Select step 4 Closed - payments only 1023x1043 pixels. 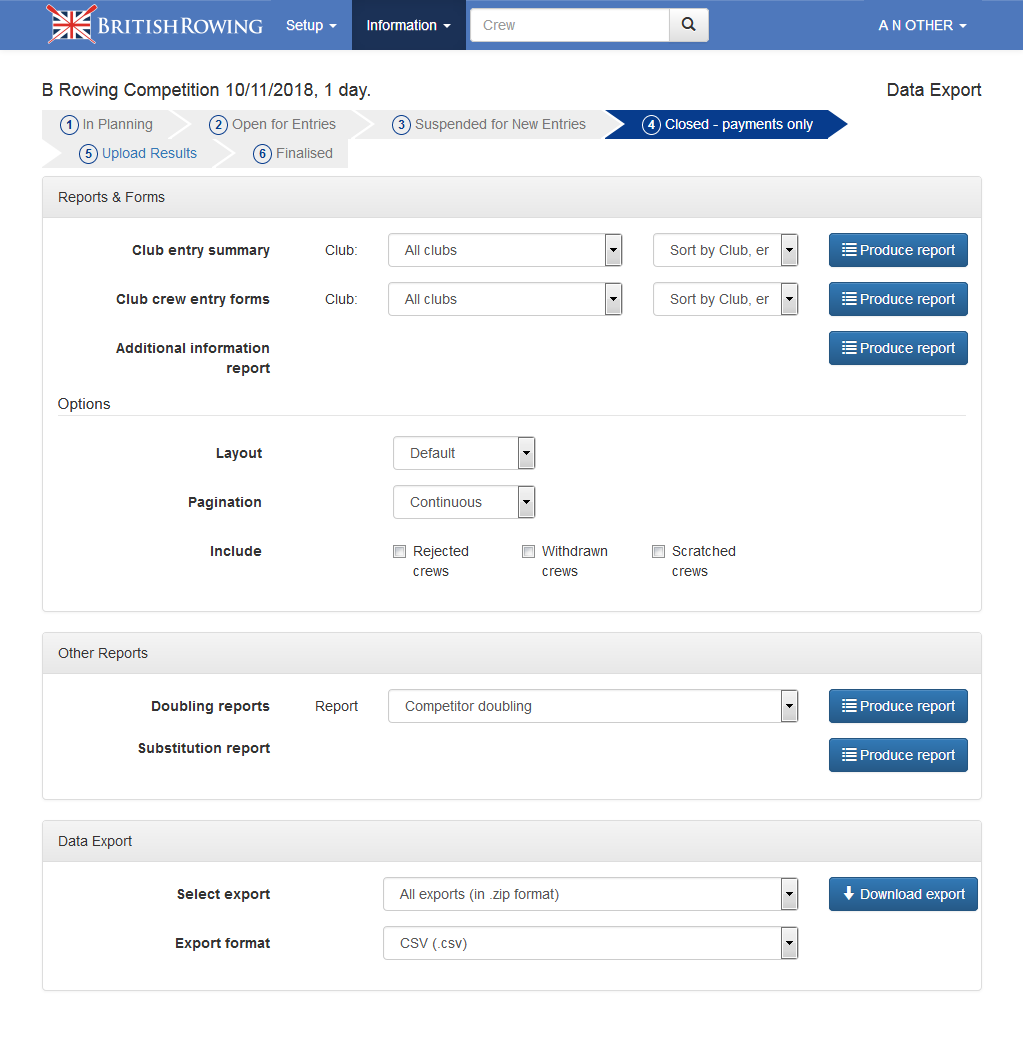coord(728,125)
